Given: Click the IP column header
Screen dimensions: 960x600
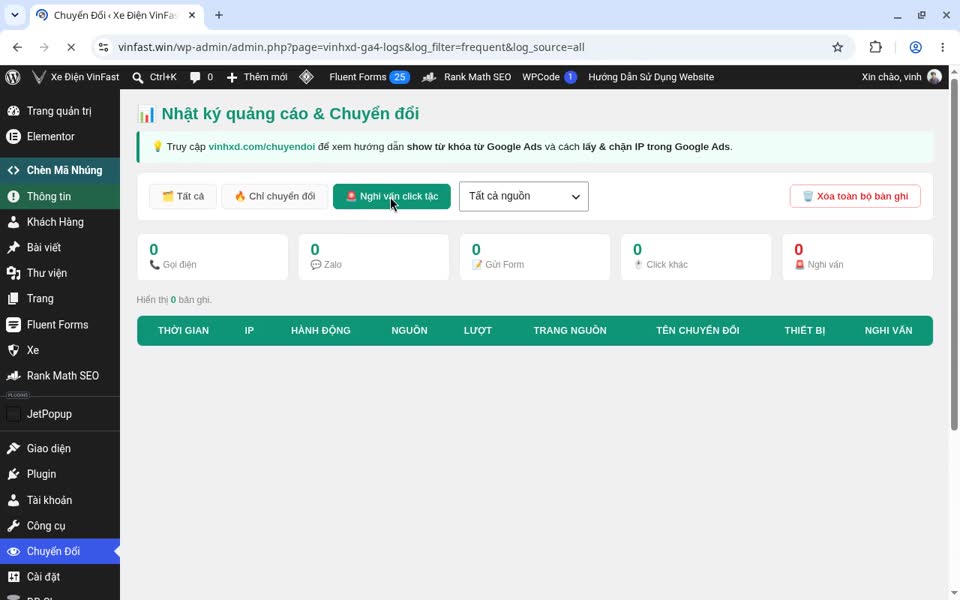Looking at the screenshot, I should pyautogui.click(x=249, y=331).
